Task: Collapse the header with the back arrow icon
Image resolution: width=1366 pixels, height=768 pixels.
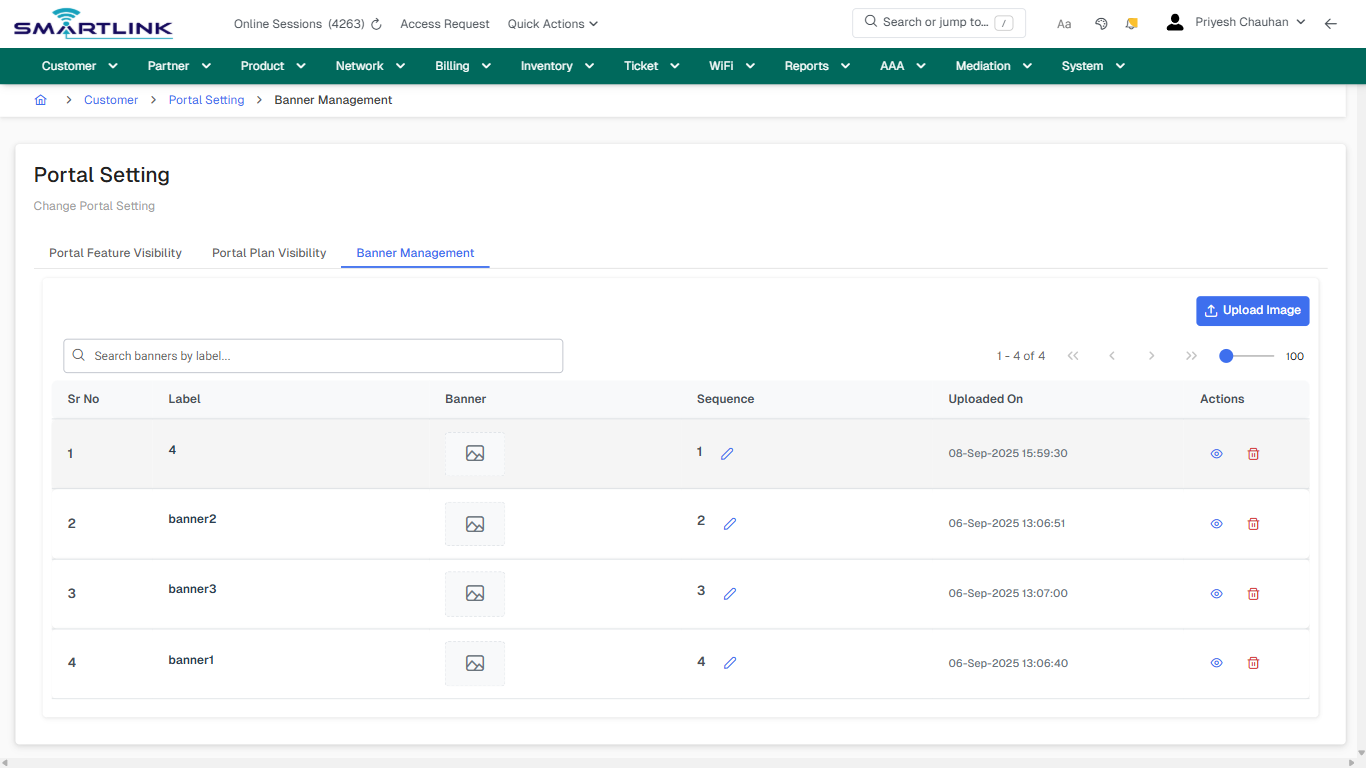Action: click(x=1331, y=23)
